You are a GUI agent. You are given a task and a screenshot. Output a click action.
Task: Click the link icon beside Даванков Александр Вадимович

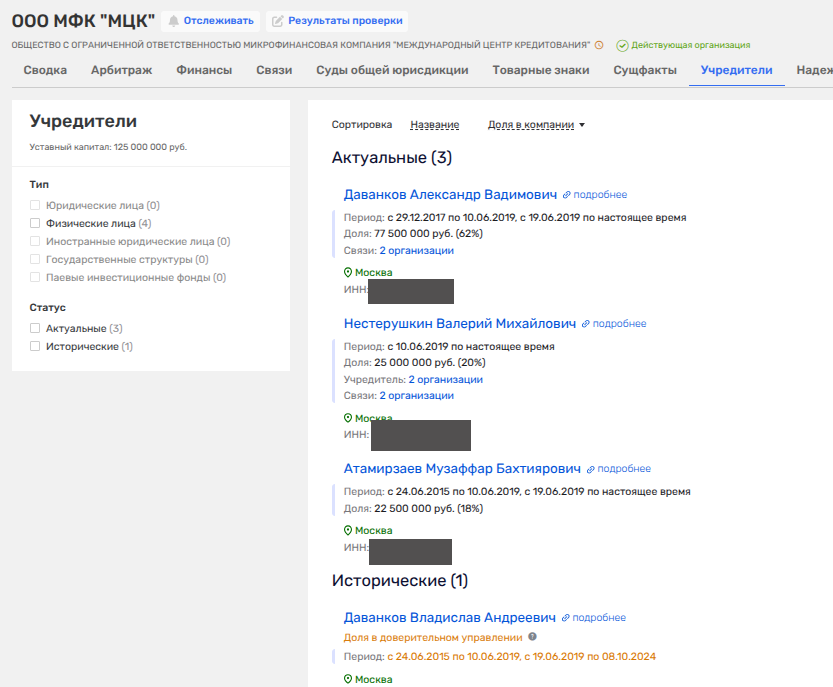(x=566, y=195)
